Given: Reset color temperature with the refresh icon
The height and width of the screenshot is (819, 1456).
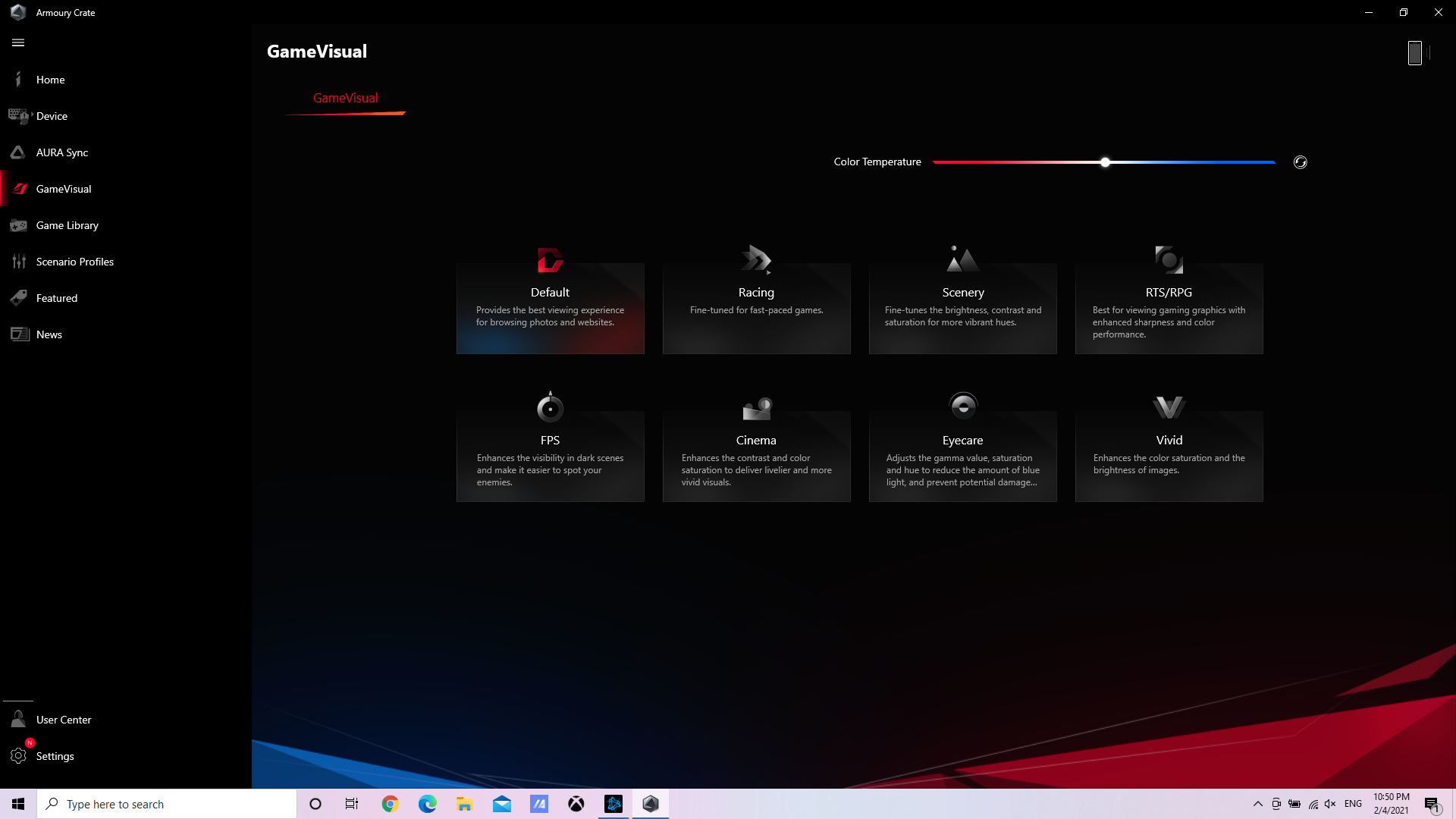Looking at the screenshot, I should (x=1300, y=162).
